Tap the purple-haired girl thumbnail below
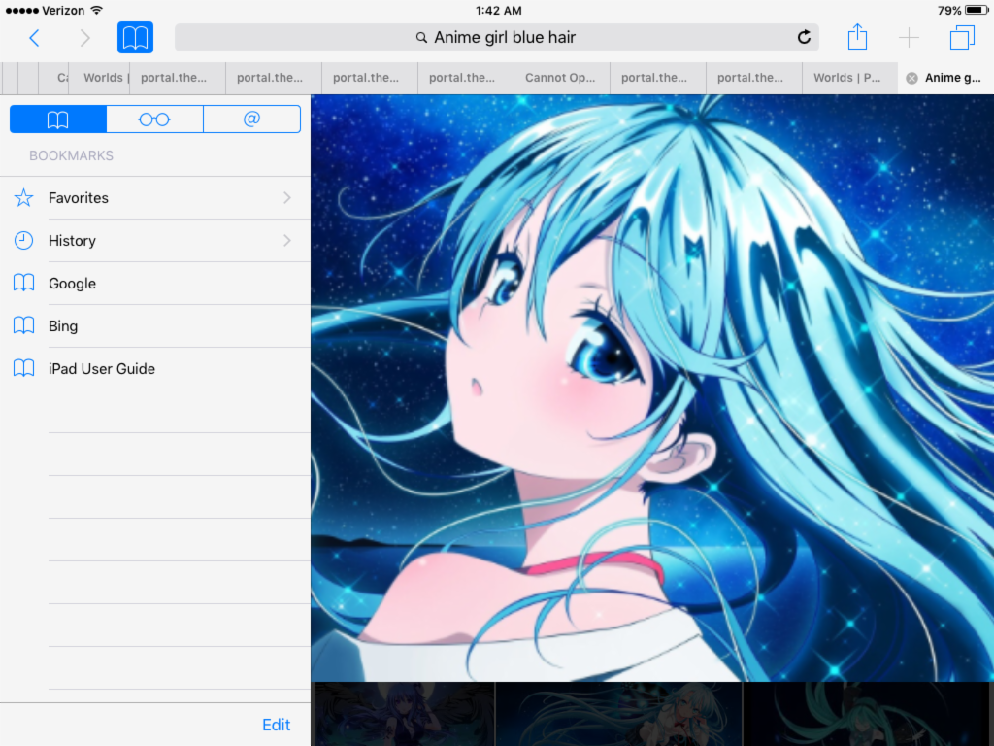 coord(403,714)
